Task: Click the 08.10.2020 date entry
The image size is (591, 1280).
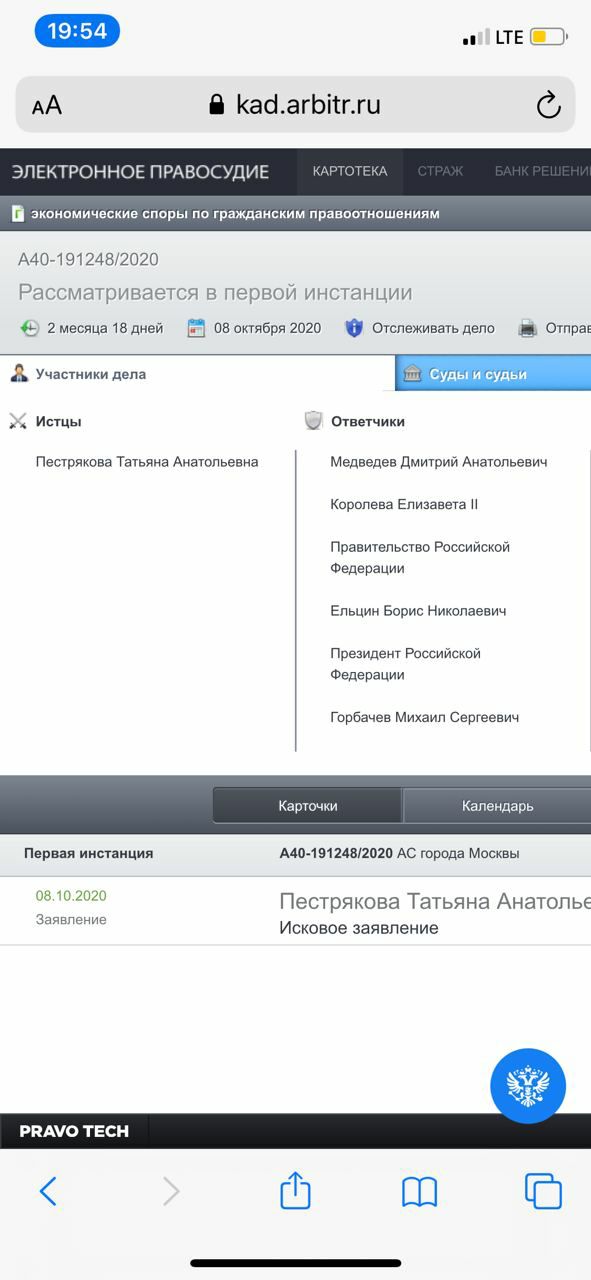Action: [x=71, y=896]
